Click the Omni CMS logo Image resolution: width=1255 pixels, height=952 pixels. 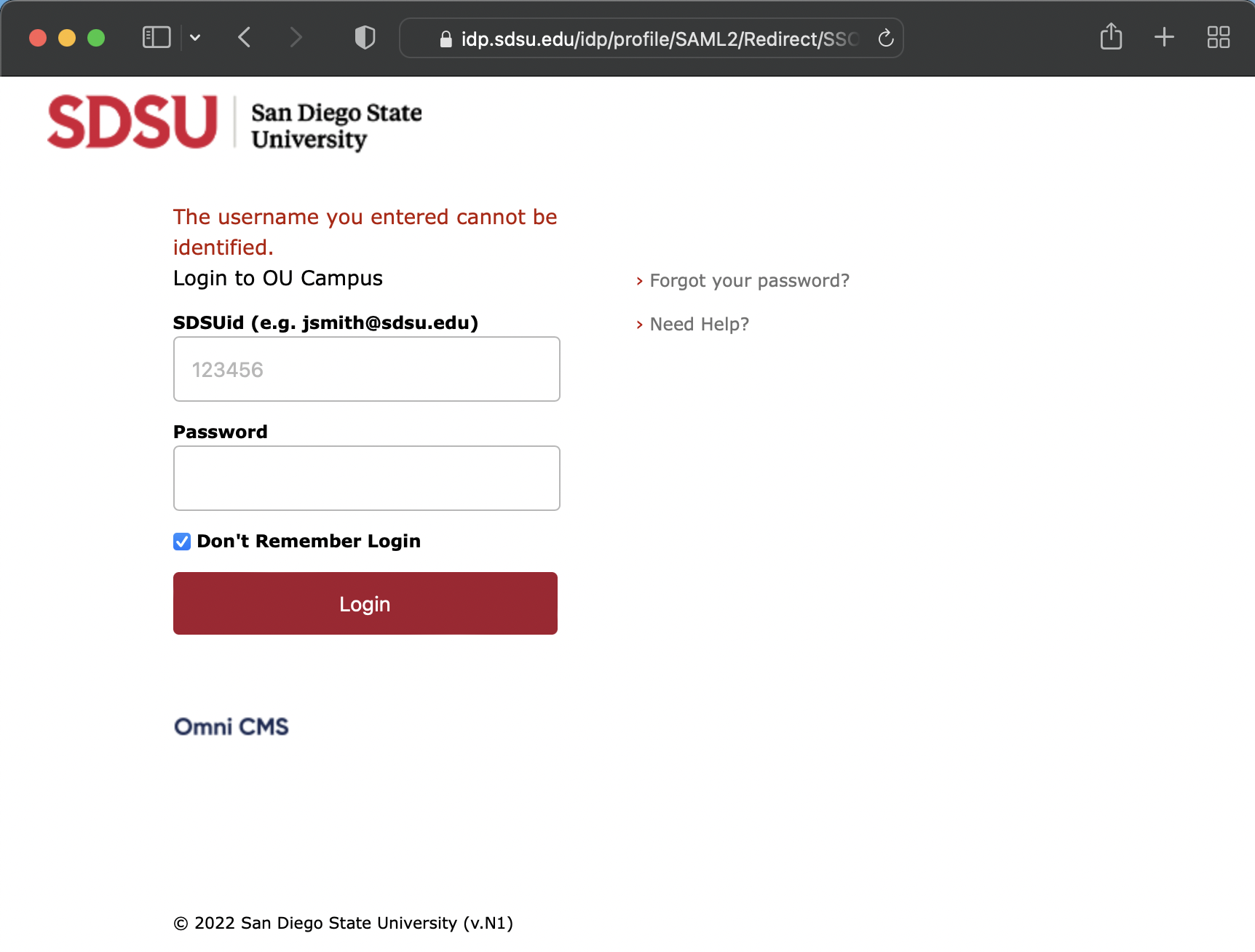point(231,726)
